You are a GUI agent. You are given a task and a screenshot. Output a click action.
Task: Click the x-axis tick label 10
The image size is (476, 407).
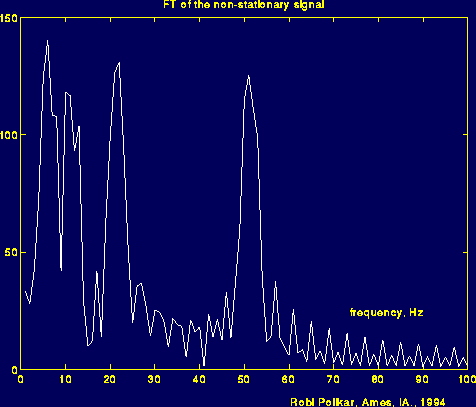click(66, 379)
